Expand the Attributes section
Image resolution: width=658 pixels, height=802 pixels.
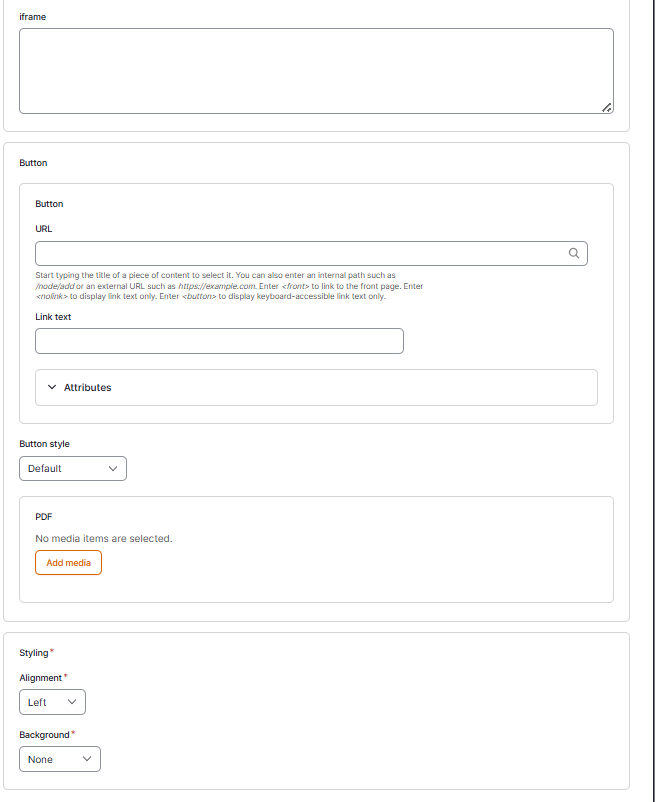316,388
